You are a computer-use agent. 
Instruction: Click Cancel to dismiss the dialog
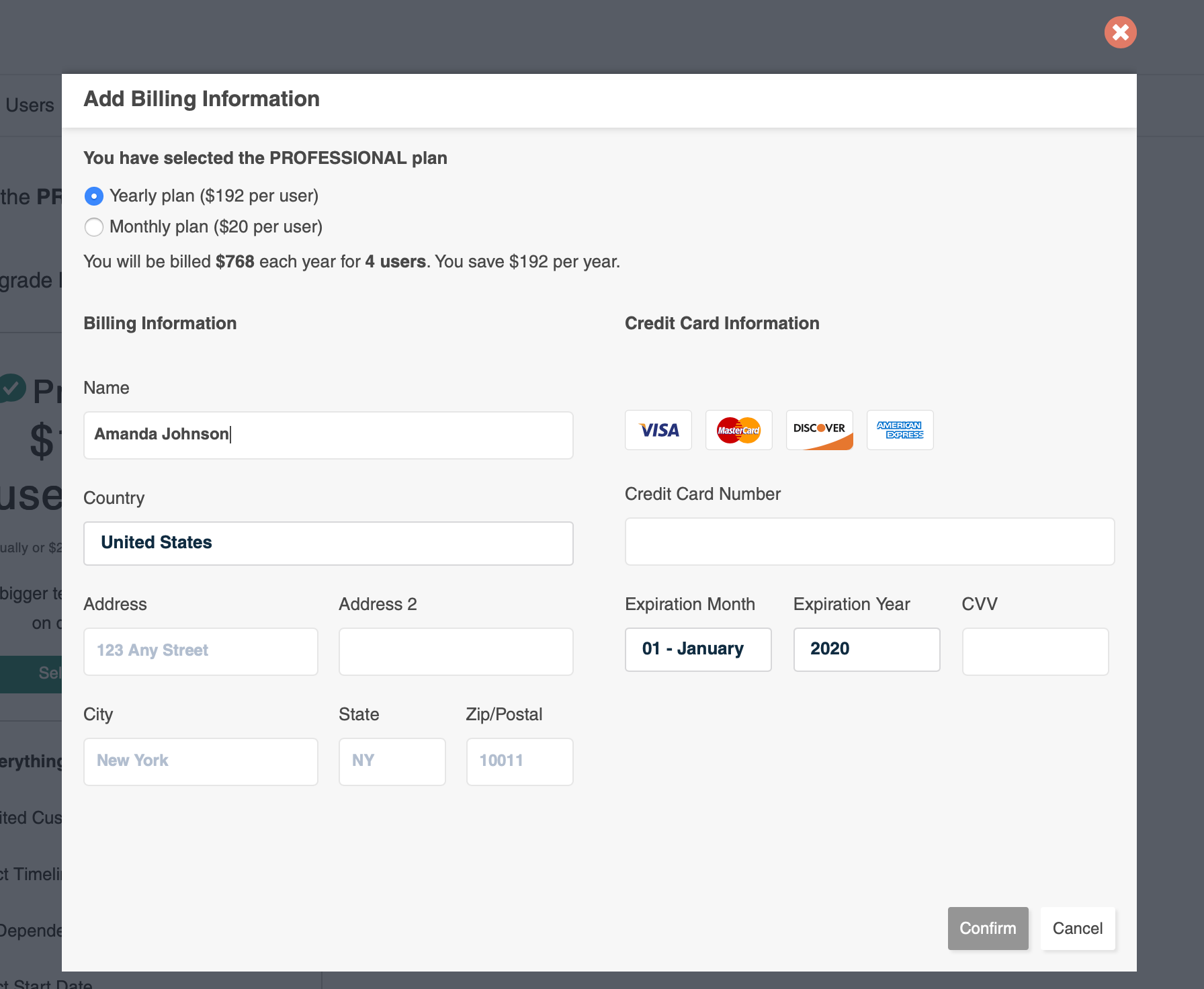point(1077,929)
